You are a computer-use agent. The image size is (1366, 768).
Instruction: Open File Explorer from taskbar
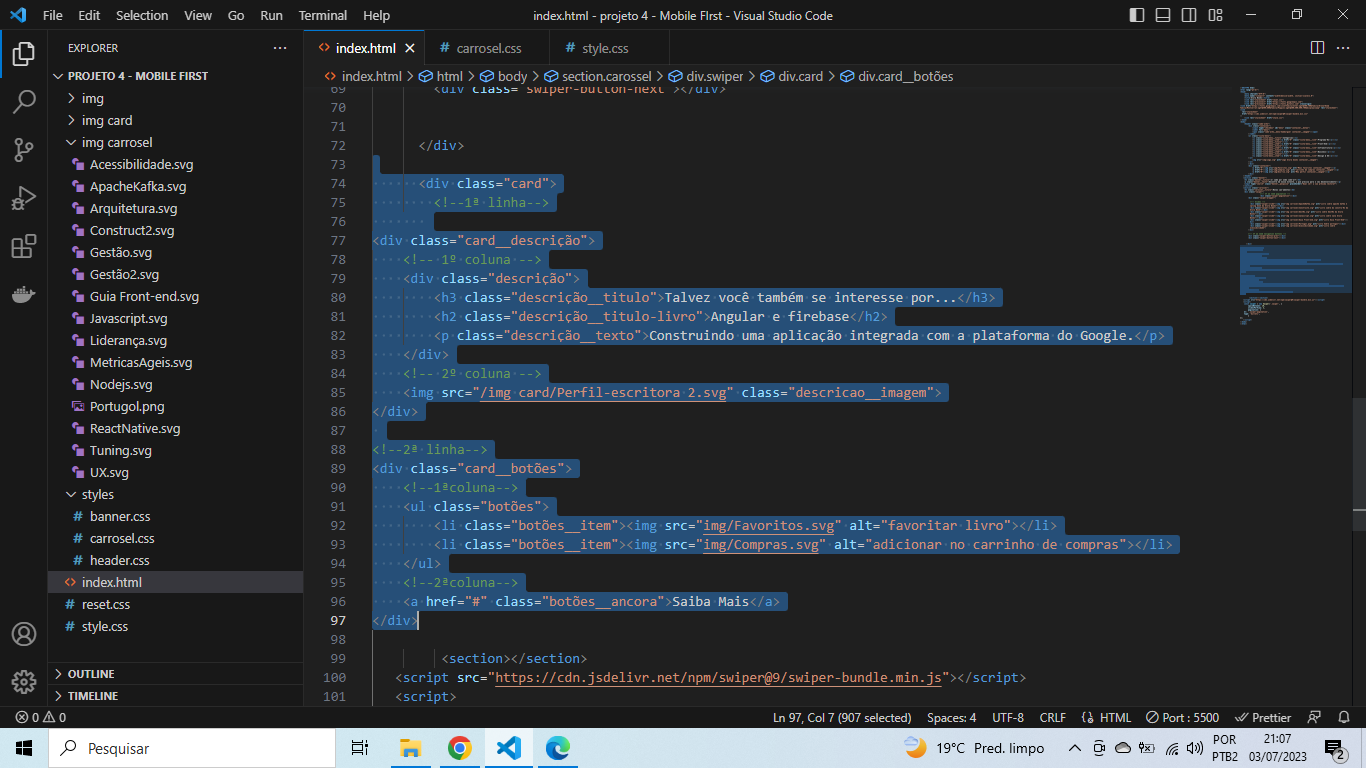click(x=410, y=748)
